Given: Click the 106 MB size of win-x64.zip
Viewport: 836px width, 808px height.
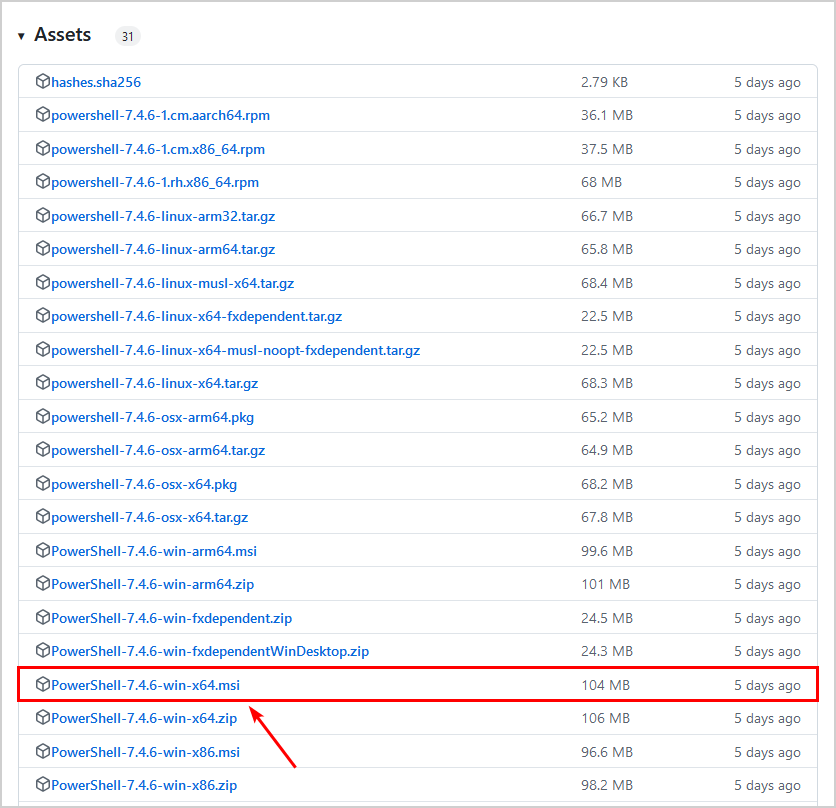Looking at the screenshot, I should pos(606,718).
